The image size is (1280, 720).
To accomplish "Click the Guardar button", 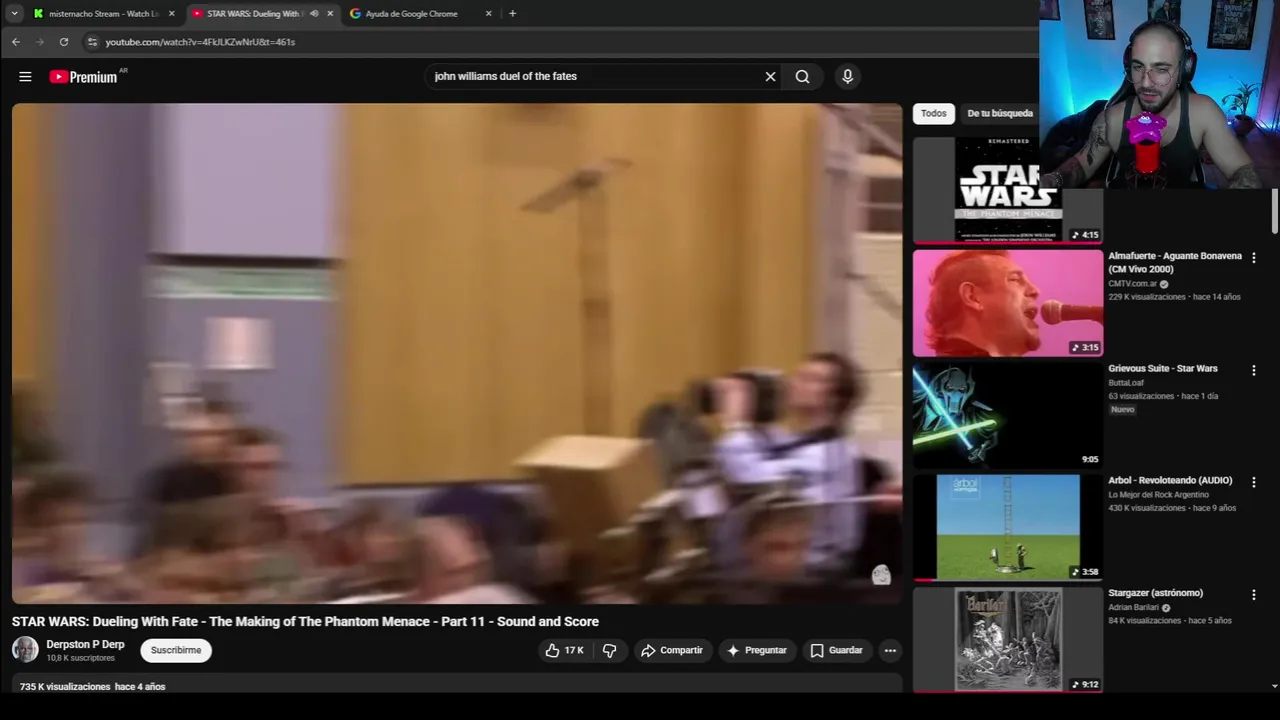I will [836, 650].
